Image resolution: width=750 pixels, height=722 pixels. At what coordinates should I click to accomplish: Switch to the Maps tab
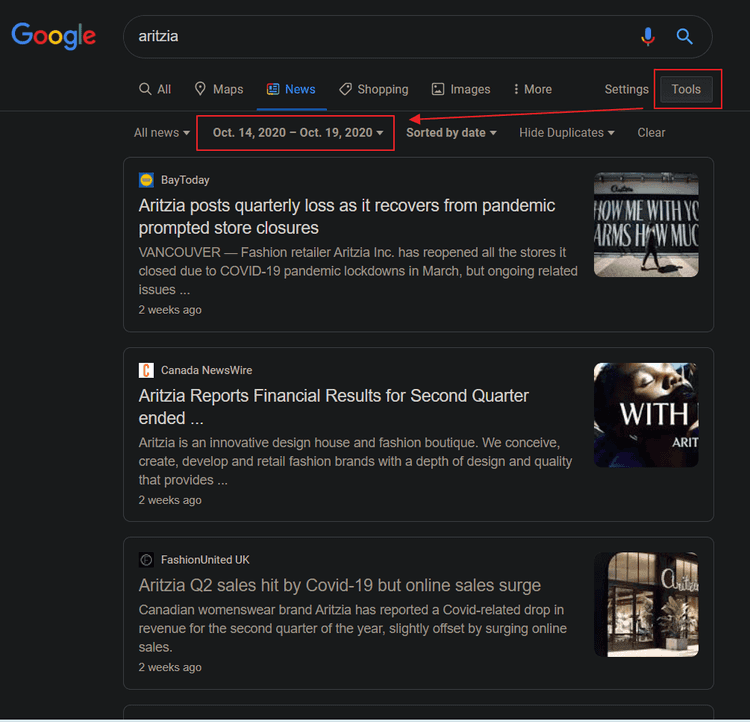(x=219, y=89)
